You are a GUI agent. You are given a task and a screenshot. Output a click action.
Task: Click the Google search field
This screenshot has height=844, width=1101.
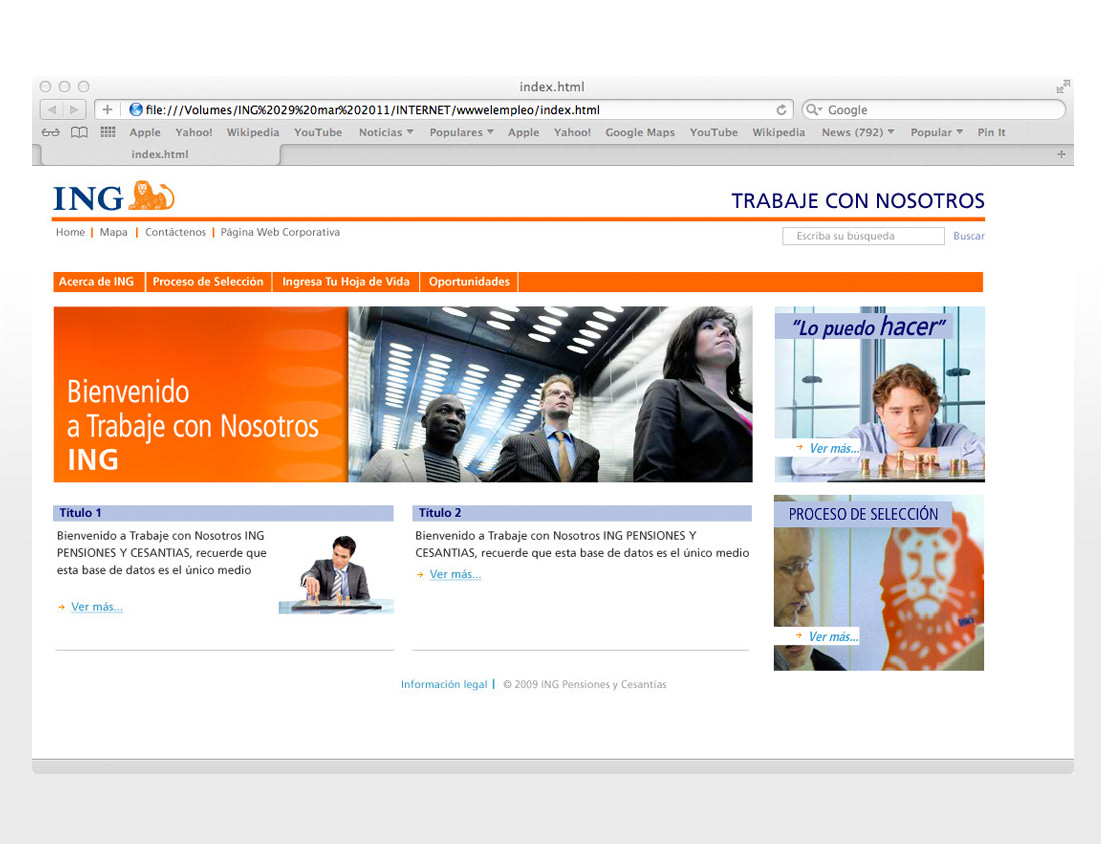[x=934, y=110]
